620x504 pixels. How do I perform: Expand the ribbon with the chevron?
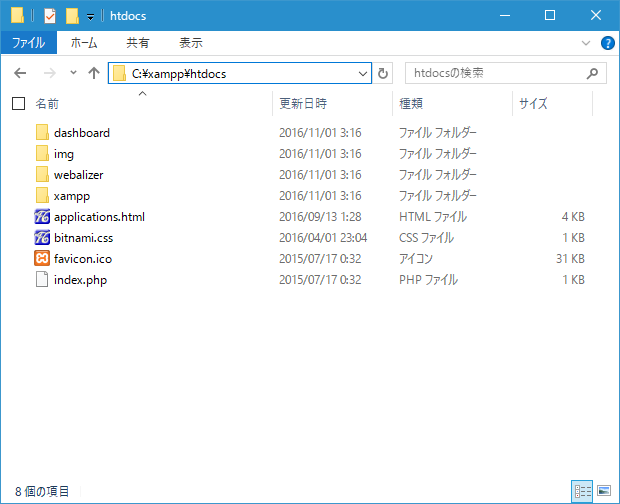click(x=586, y=43)
